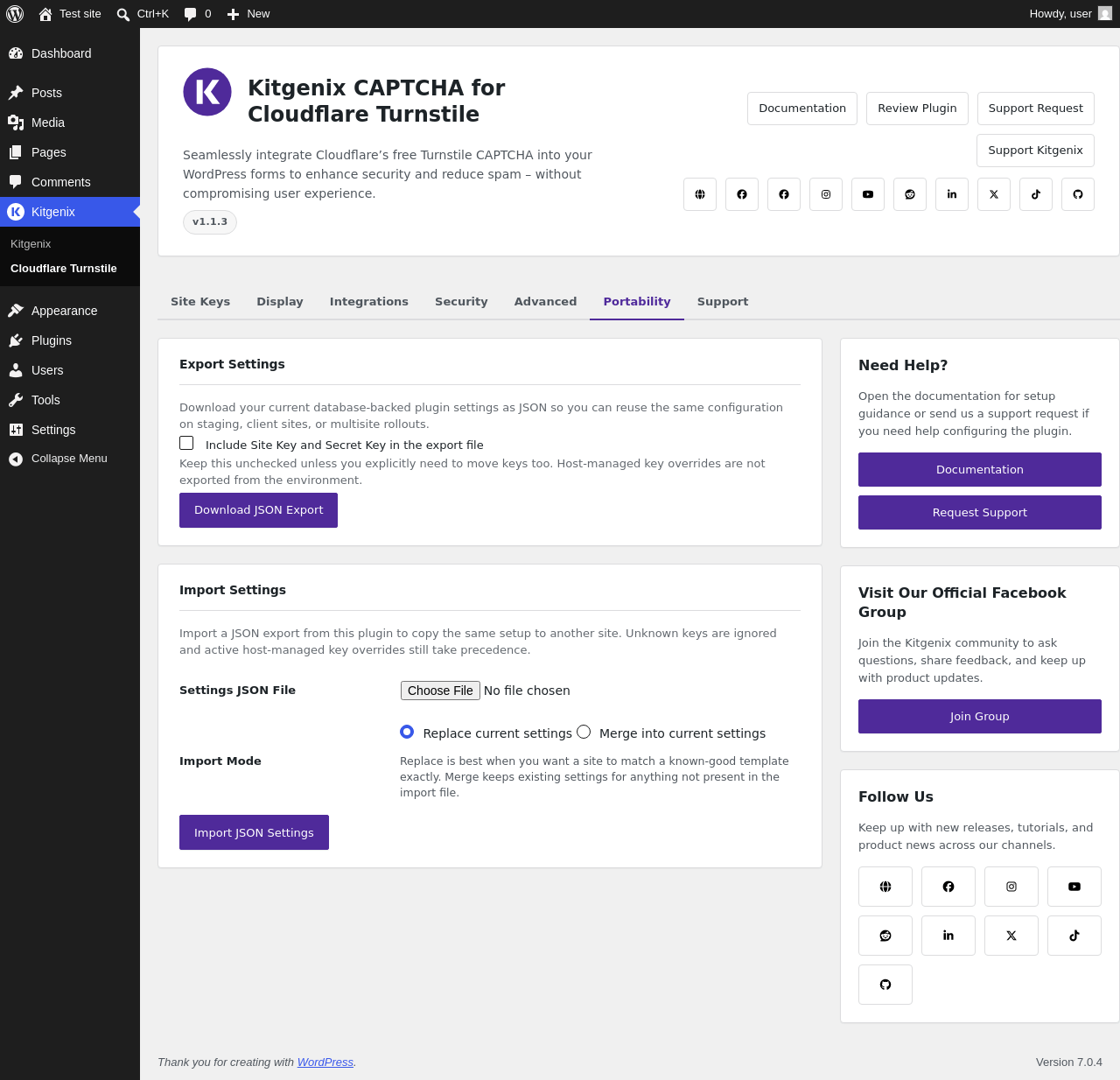Click the Kitgenix K logo in the plugin header
Viewport: 1120px width, 1080px height.
[x=207, y=92]
